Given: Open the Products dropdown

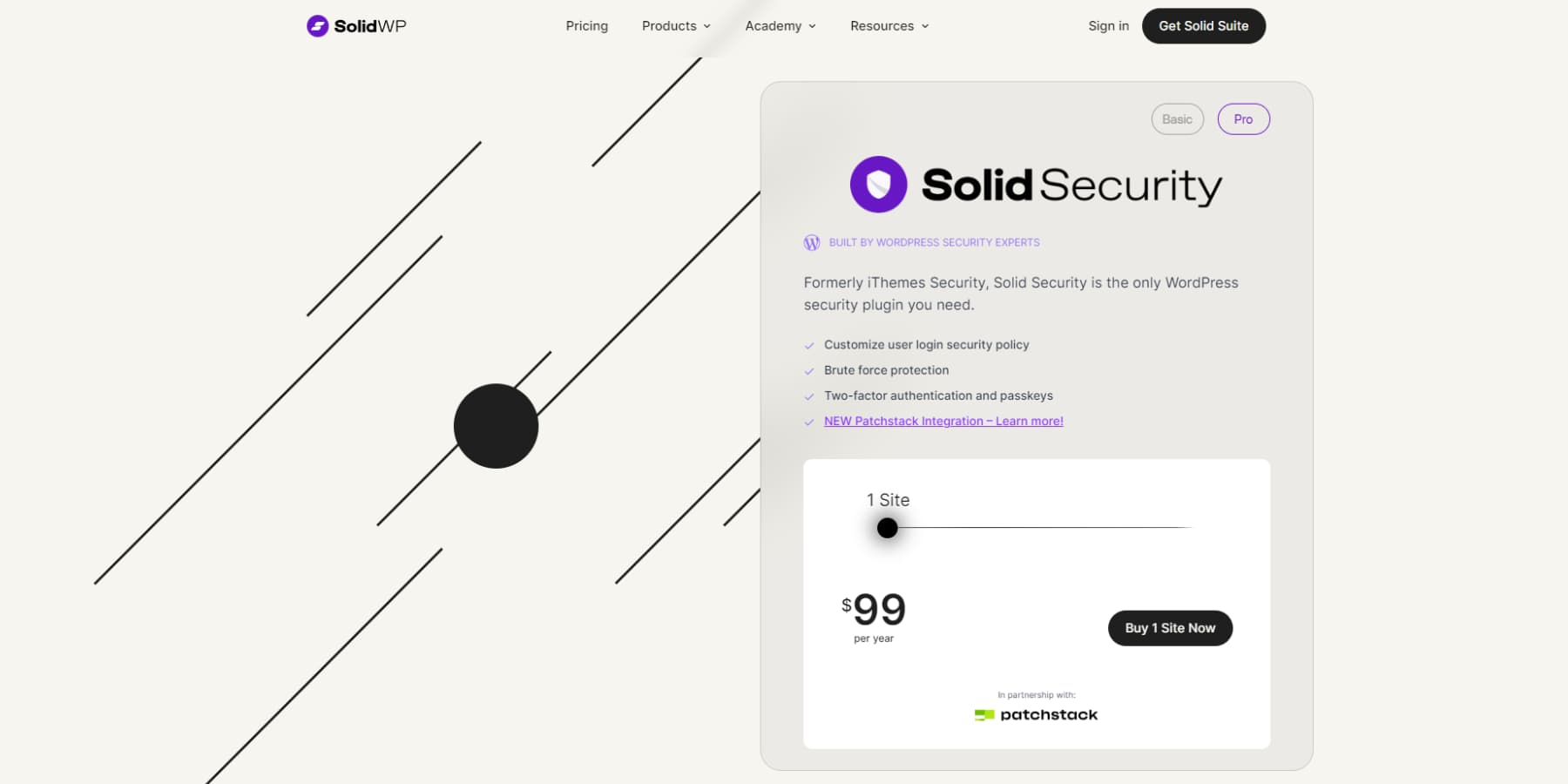Looking at the screenshot, I should (675, 26).
